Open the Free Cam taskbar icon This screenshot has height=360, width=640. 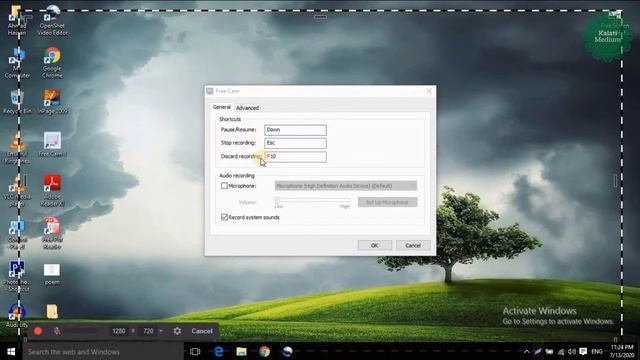[287, 351]
